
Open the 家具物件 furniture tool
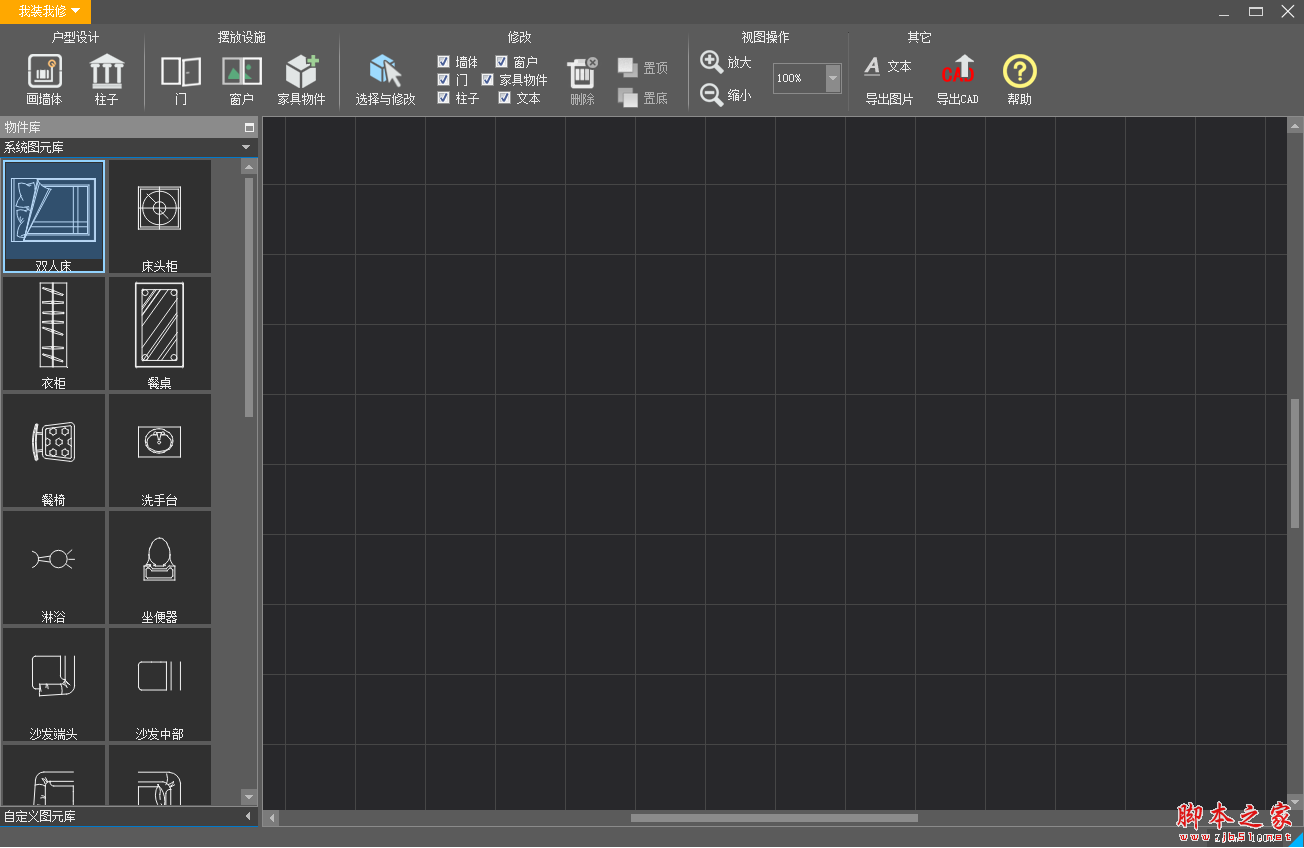(x=303, y=79)
